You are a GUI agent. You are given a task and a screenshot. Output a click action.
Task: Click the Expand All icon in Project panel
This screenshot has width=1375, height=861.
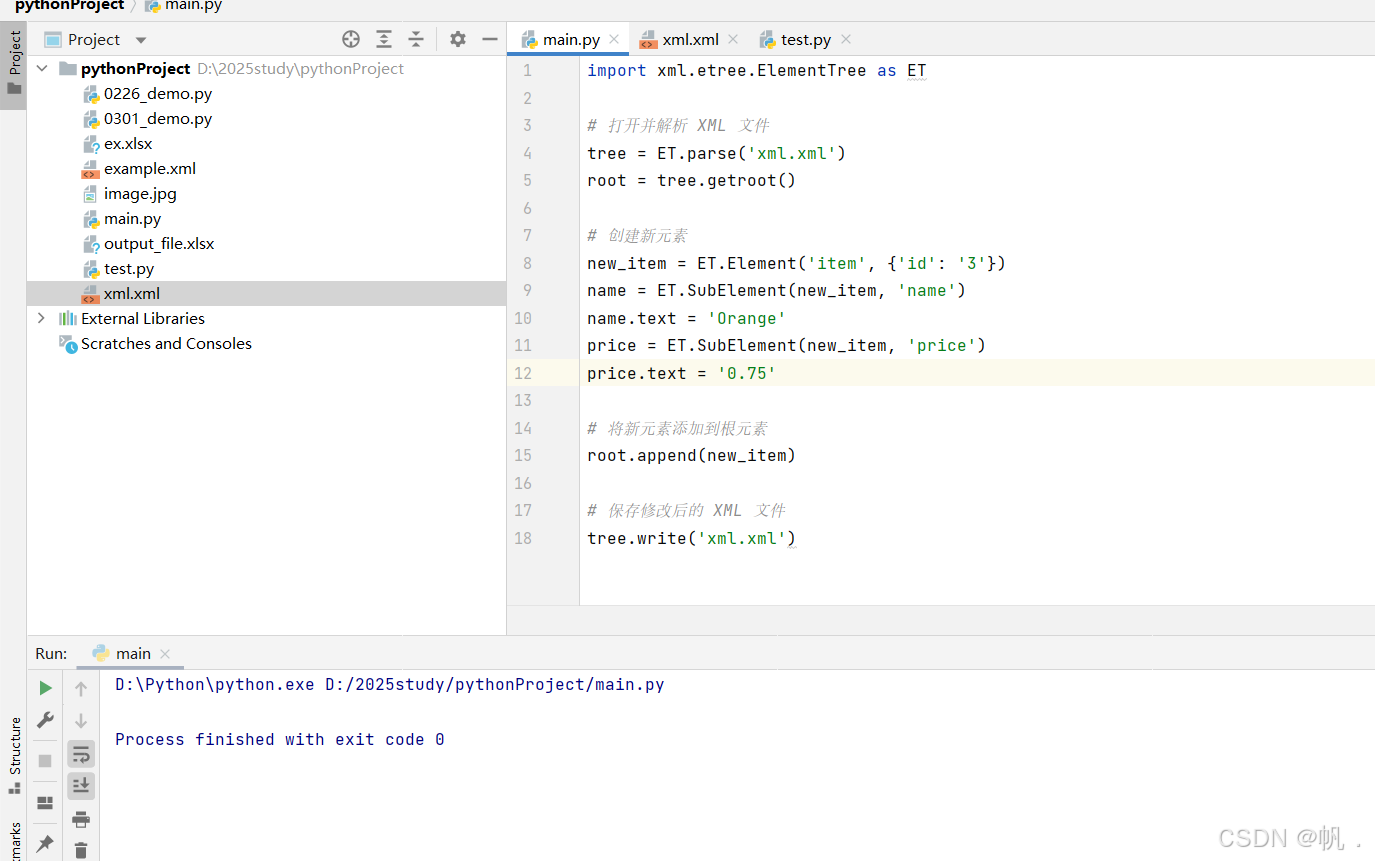[384, 39]
